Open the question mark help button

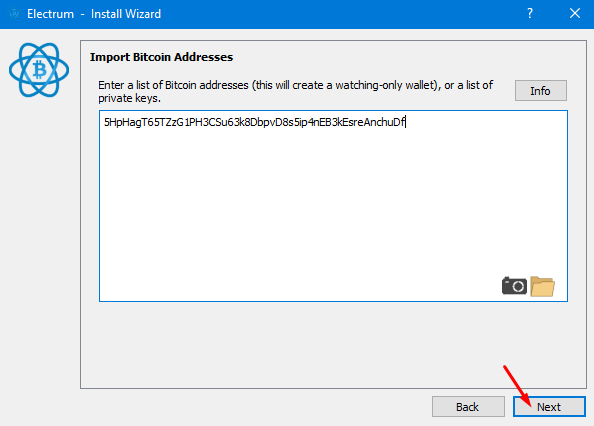pyautogui.click(x=530, y=14)
